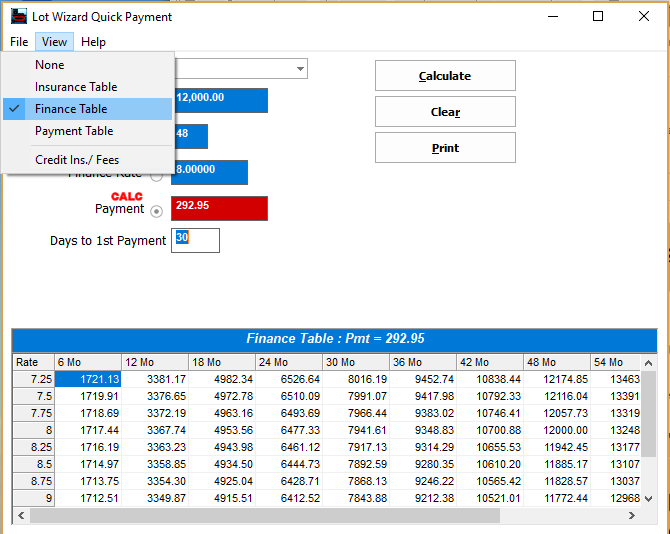670x534 pixels.
Task: Click the Finance Table : Pmt = 292.95 banner
Action: 335,339
